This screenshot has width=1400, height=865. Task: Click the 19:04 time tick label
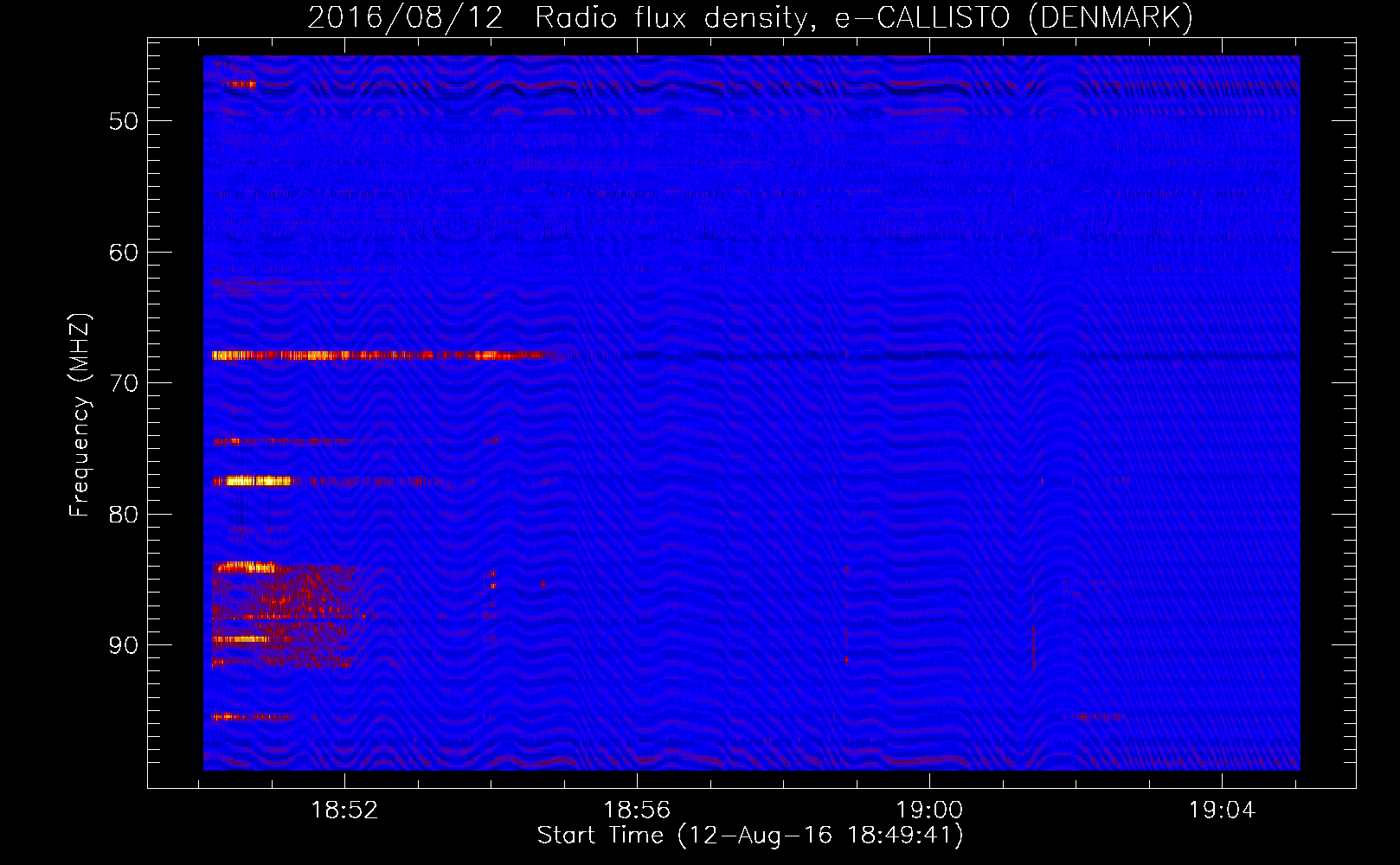[x=1222, y=811]
